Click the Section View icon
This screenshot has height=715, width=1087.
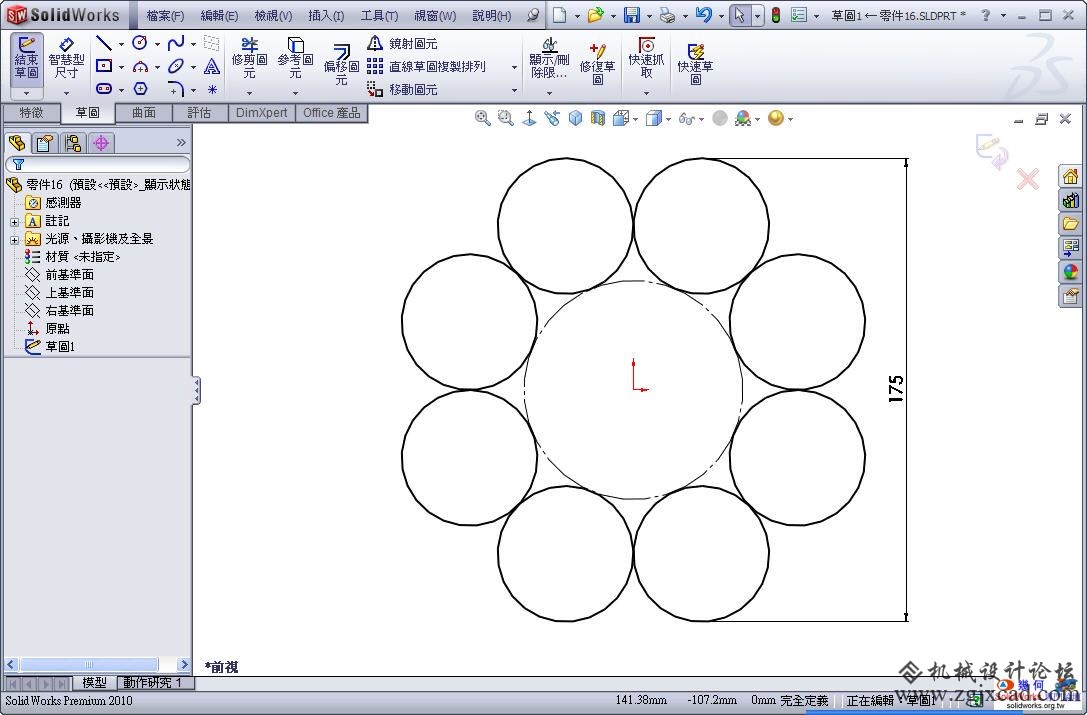(x=598, y=119)
